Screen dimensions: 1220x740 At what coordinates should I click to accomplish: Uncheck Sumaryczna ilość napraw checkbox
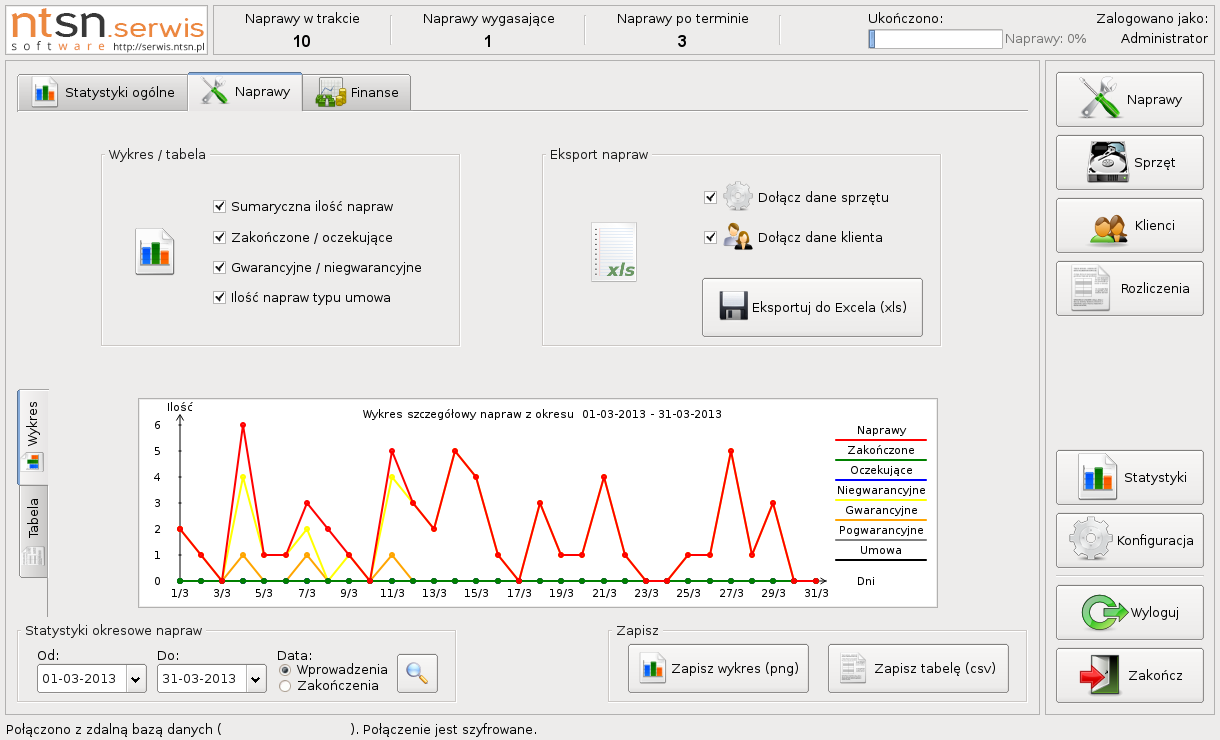click(x=220, y=207)
